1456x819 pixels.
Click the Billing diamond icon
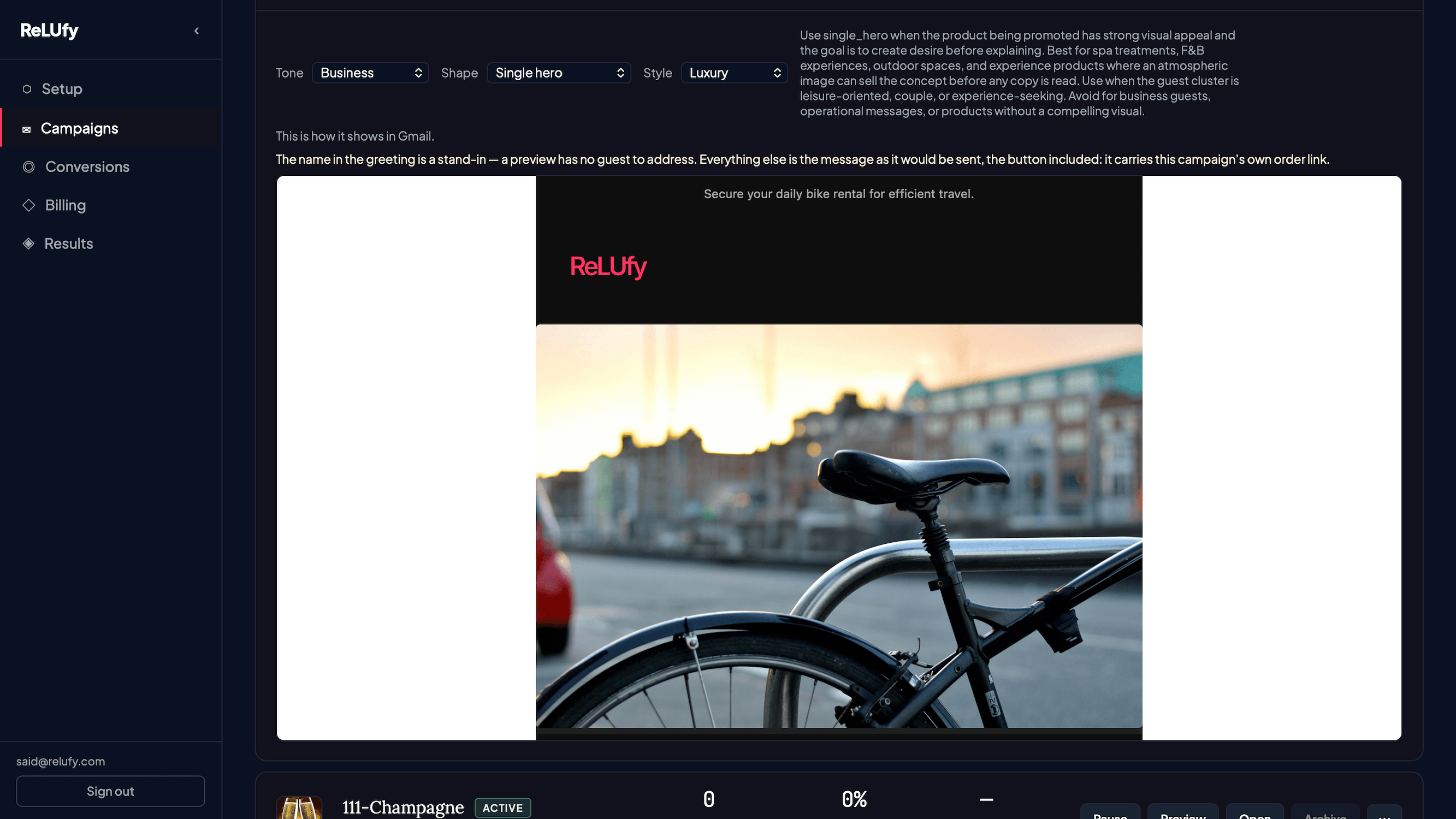pyautogui.click(x=29, y=205)
